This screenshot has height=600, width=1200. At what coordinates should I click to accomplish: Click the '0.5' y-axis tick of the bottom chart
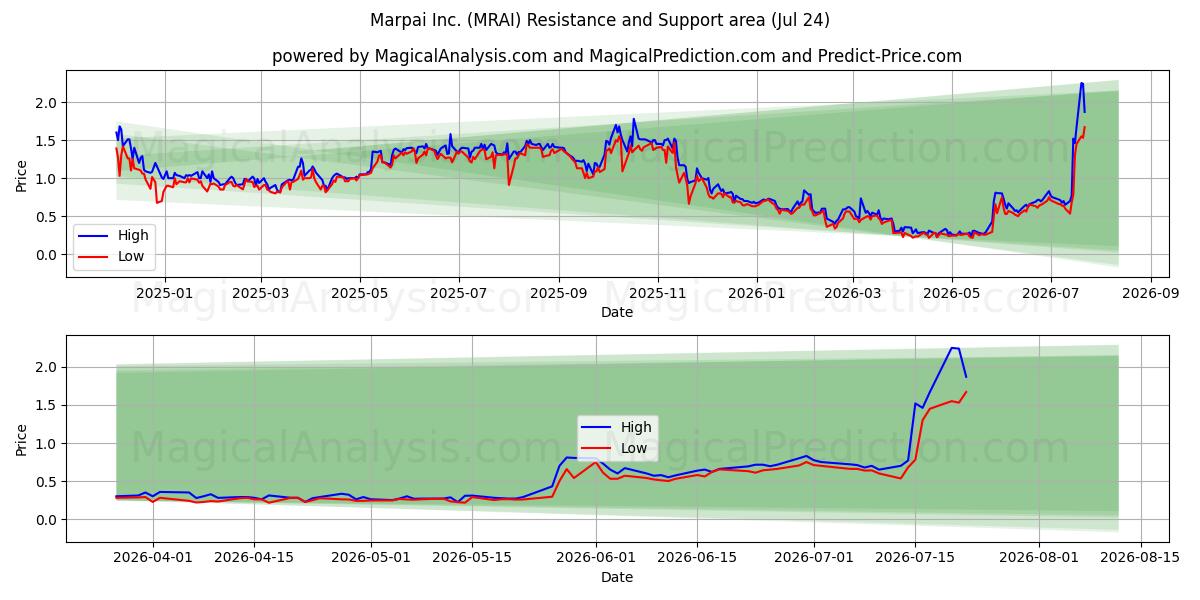[48, 482]
